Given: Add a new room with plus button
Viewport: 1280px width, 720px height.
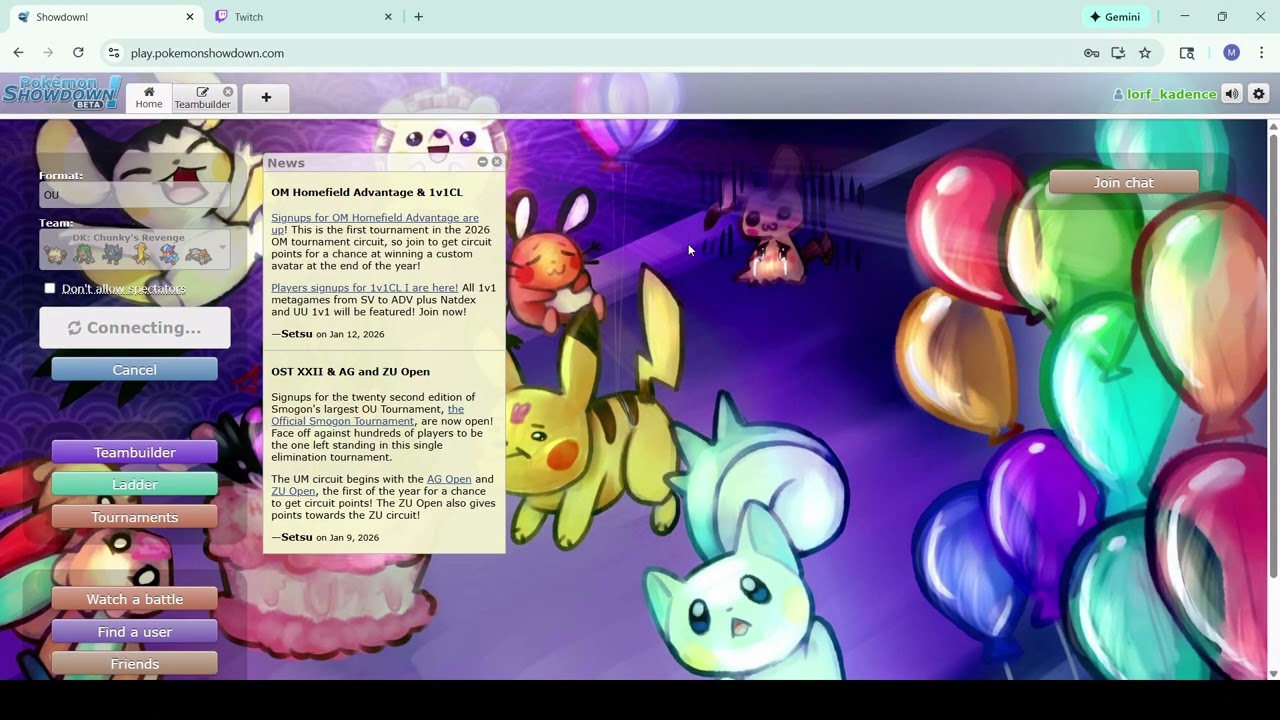Looking at the screenshot, I should click(x=266, y=98).
